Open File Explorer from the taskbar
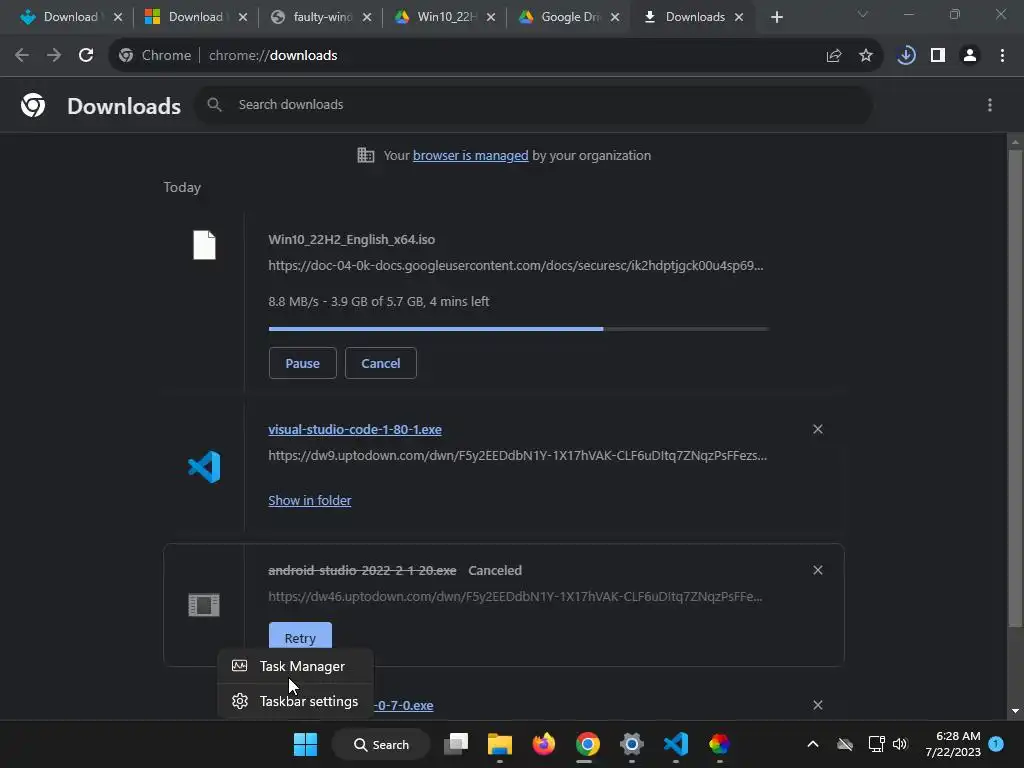This screenshot has height=768, width=1024. point(500,744)
